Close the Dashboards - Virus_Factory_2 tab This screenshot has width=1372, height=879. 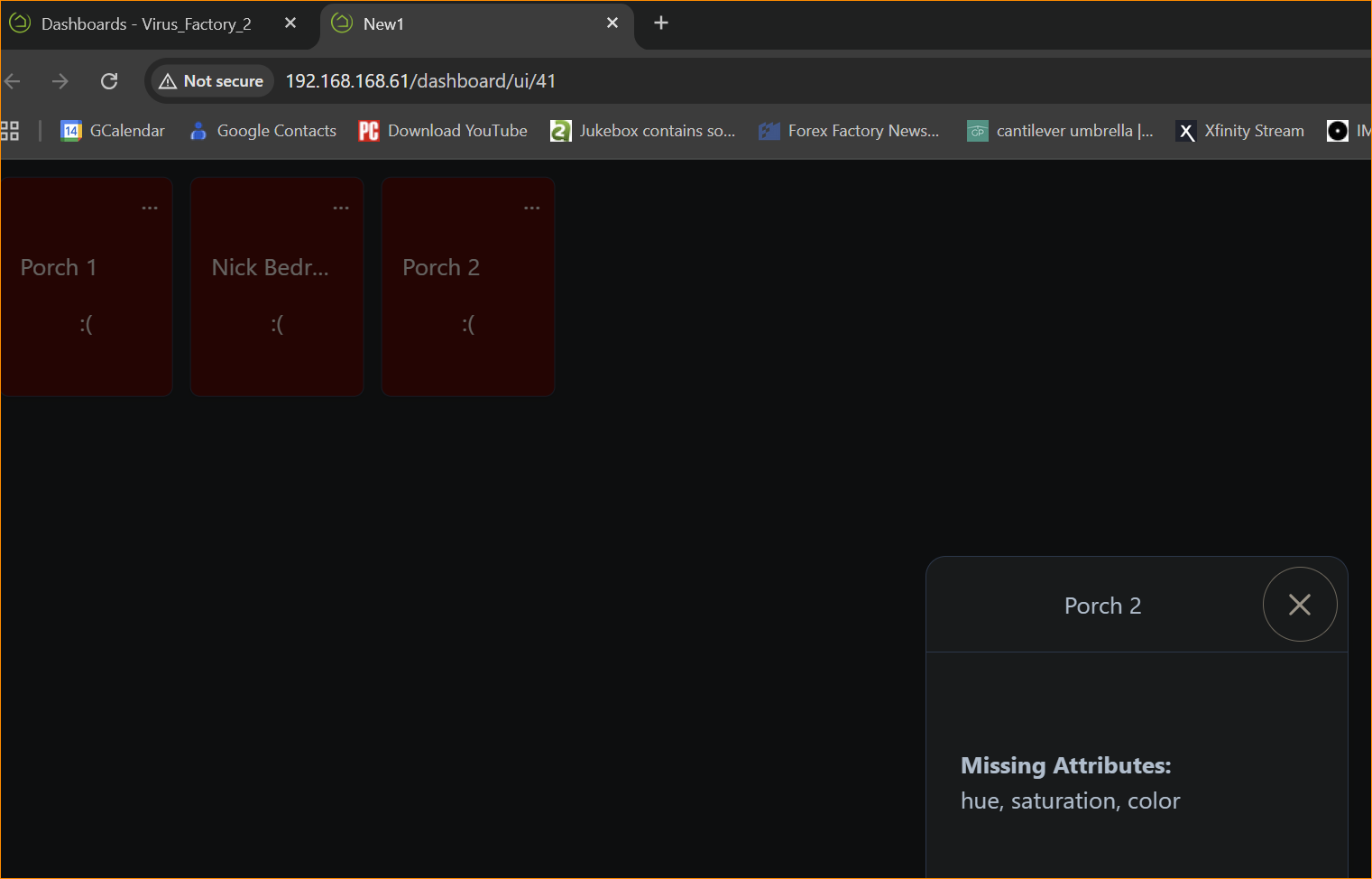click(290, 23)
